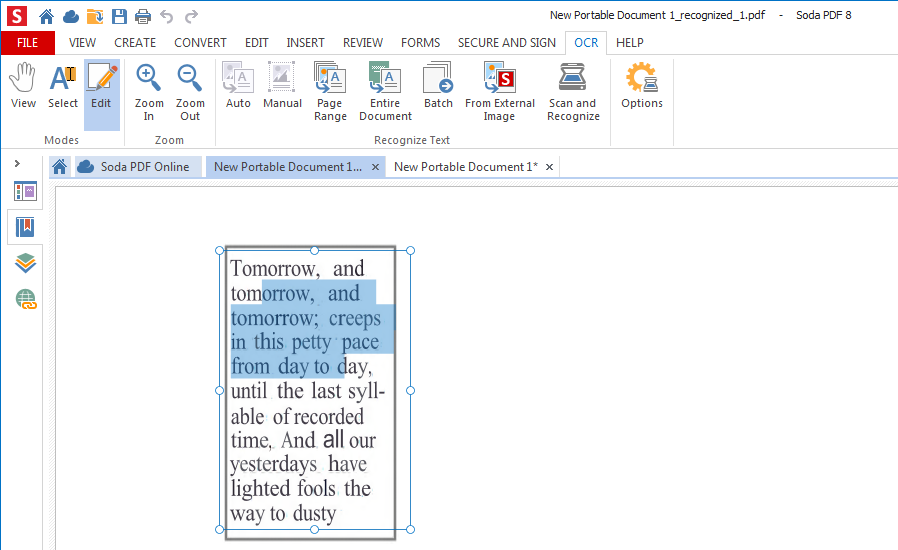Click the Home icon in quick access toolbar

click(x=46, y=17)
